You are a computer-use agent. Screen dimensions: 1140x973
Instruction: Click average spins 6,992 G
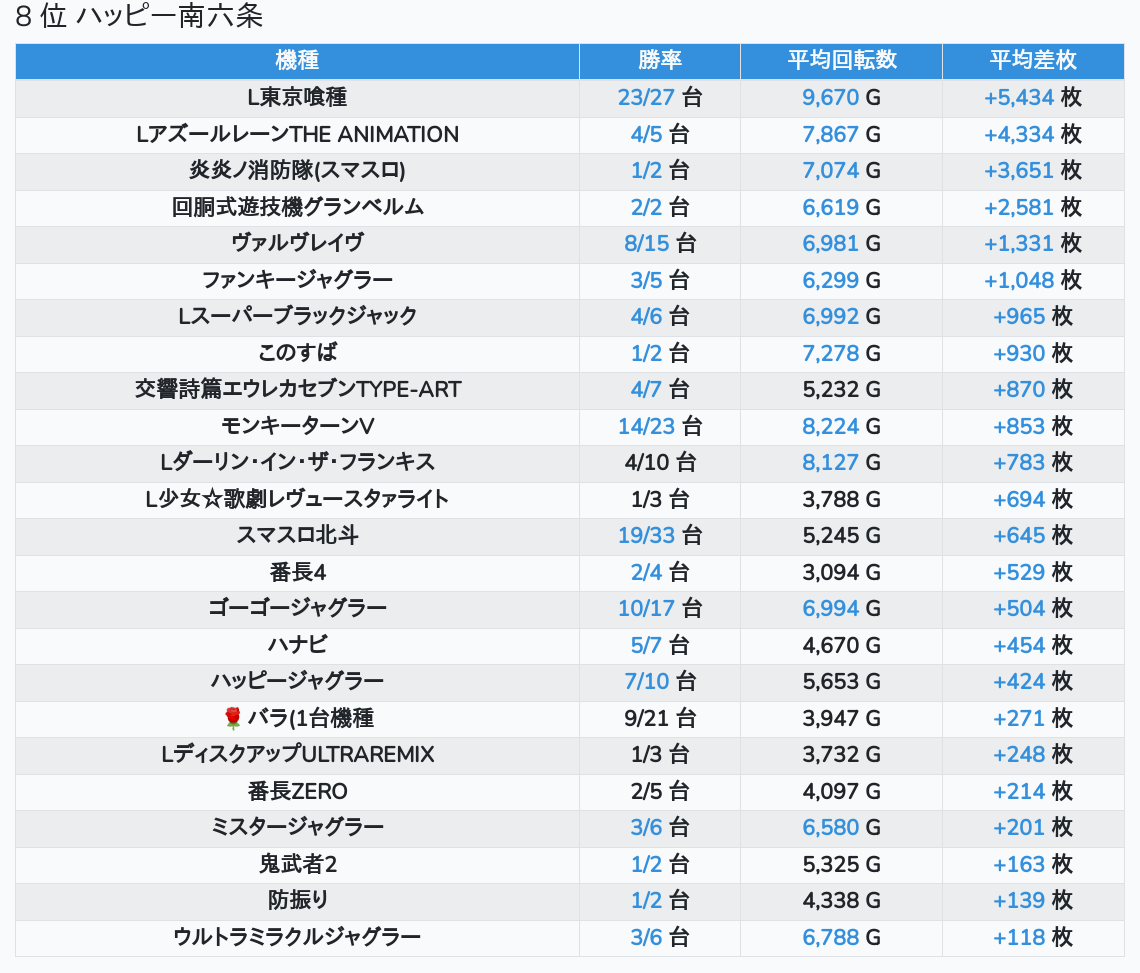842,317
